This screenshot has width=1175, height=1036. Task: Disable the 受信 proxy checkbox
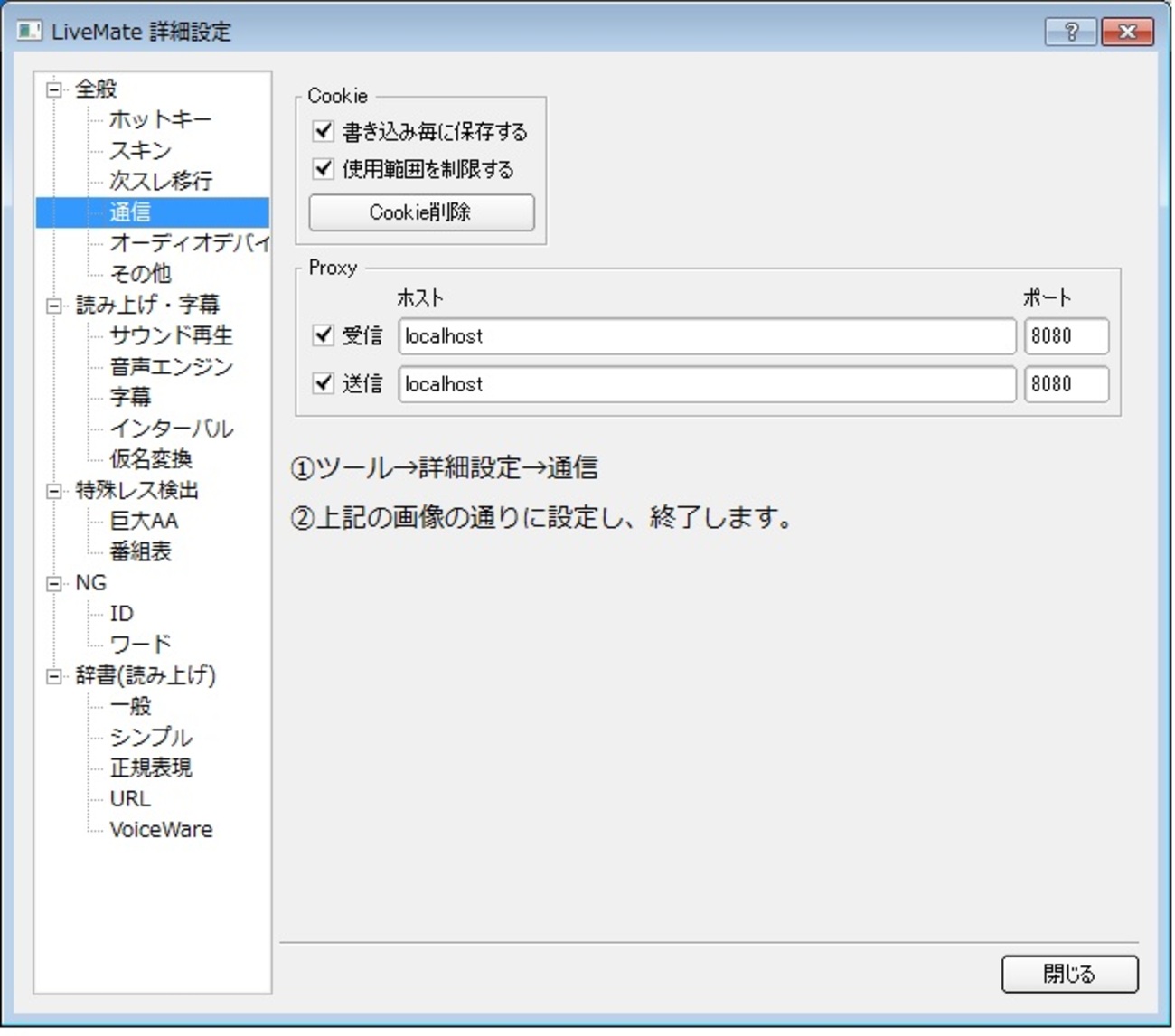(x=323, y=335)
